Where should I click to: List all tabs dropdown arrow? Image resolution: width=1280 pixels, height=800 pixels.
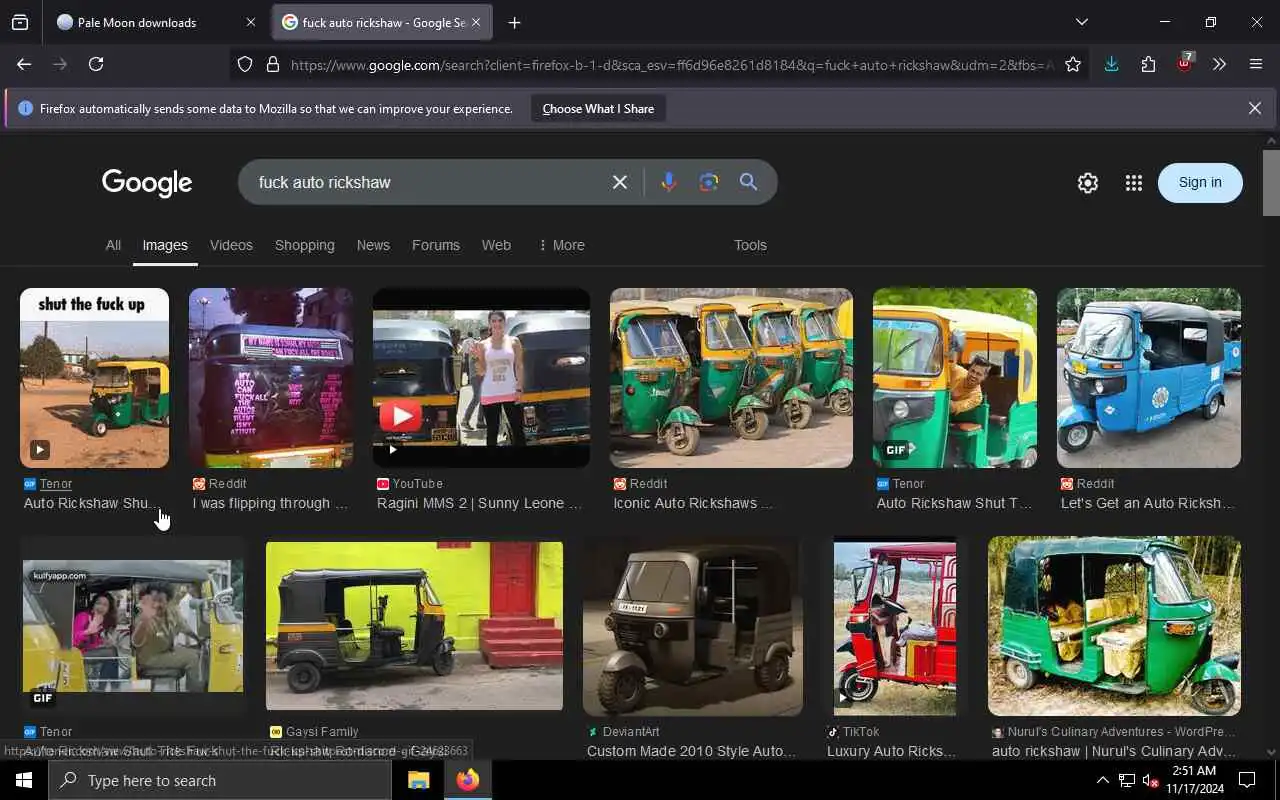(1081, 22)
